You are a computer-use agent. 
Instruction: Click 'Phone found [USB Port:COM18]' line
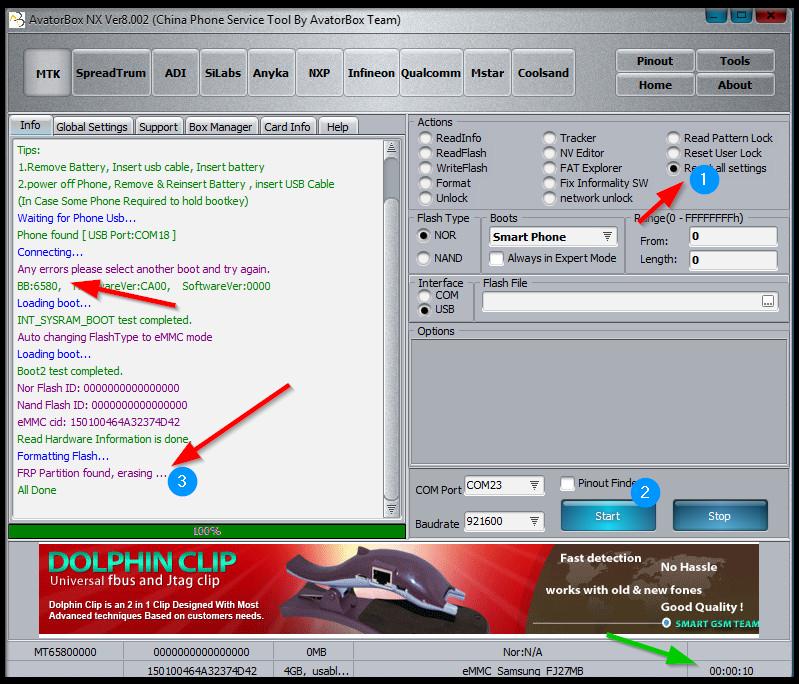click(x=96, y=235)
